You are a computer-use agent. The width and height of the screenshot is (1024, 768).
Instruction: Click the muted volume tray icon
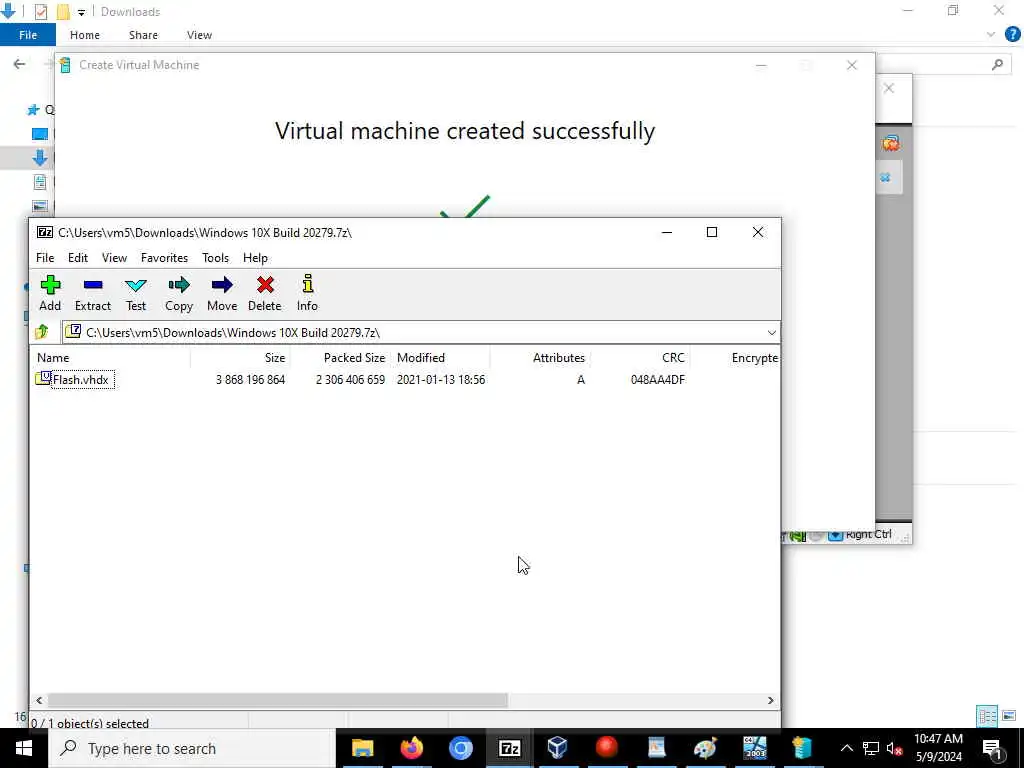coord(894,748)
